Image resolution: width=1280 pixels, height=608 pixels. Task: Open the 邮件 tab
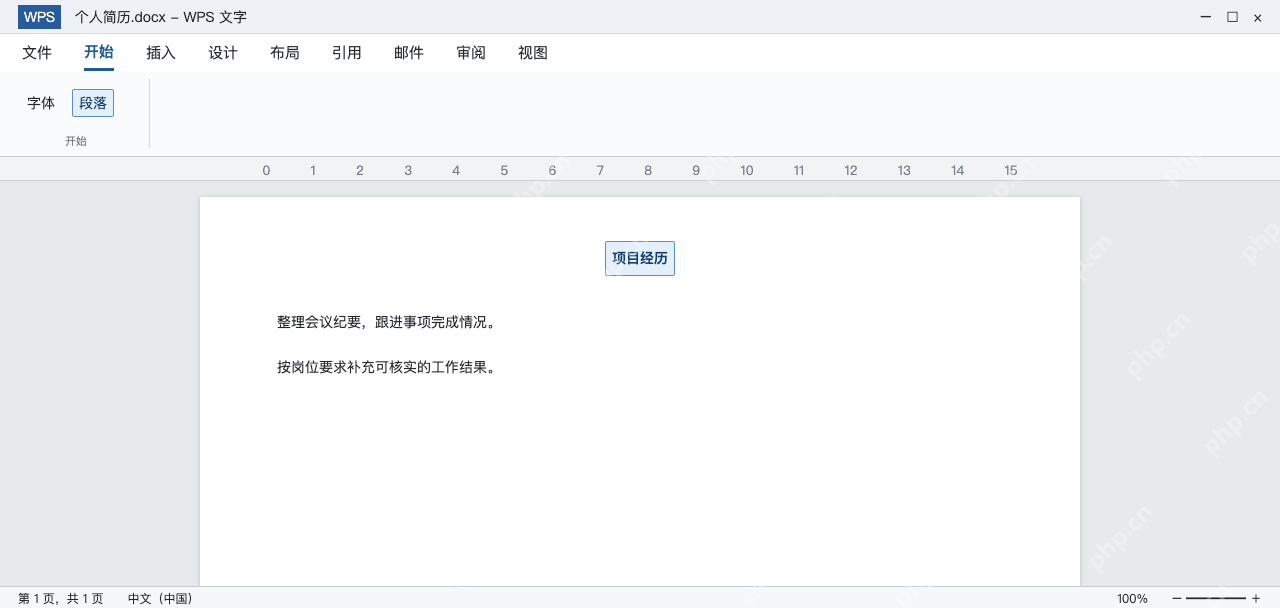tap(409, 53)
